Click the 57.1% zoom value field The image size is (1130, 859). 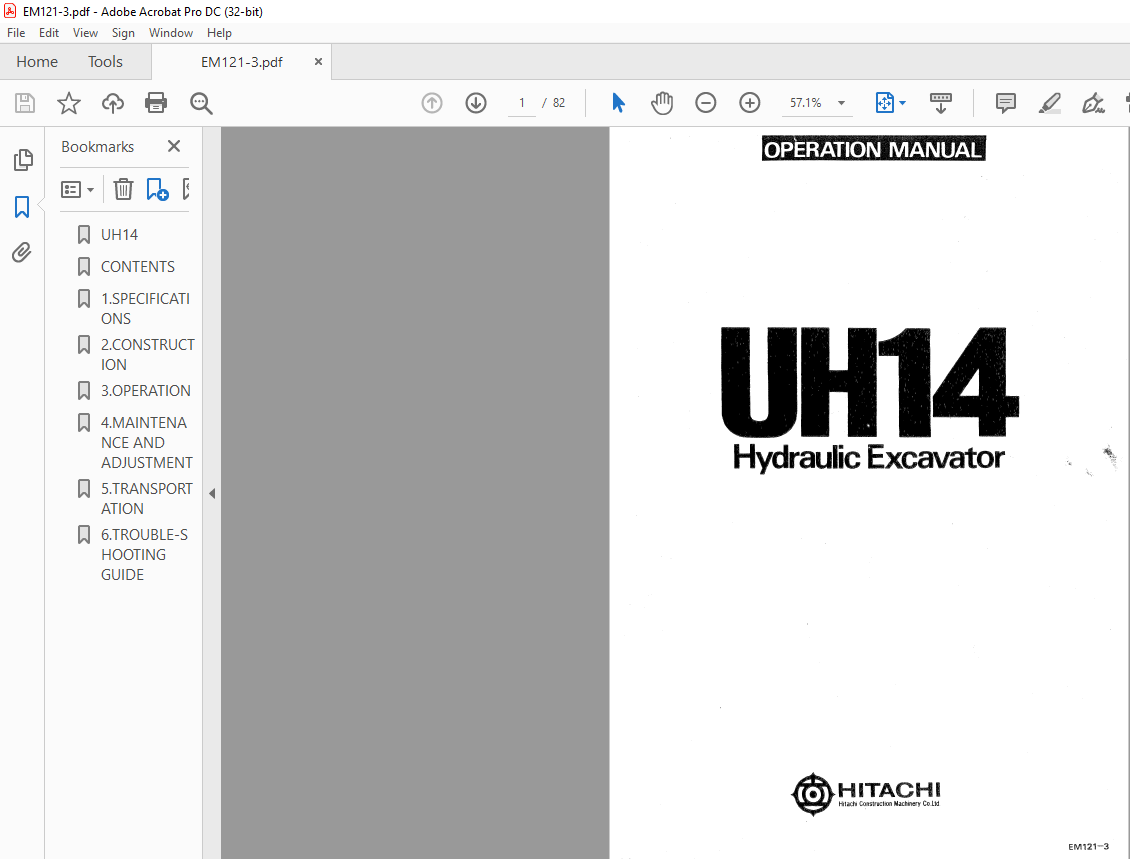pos(806,103)
